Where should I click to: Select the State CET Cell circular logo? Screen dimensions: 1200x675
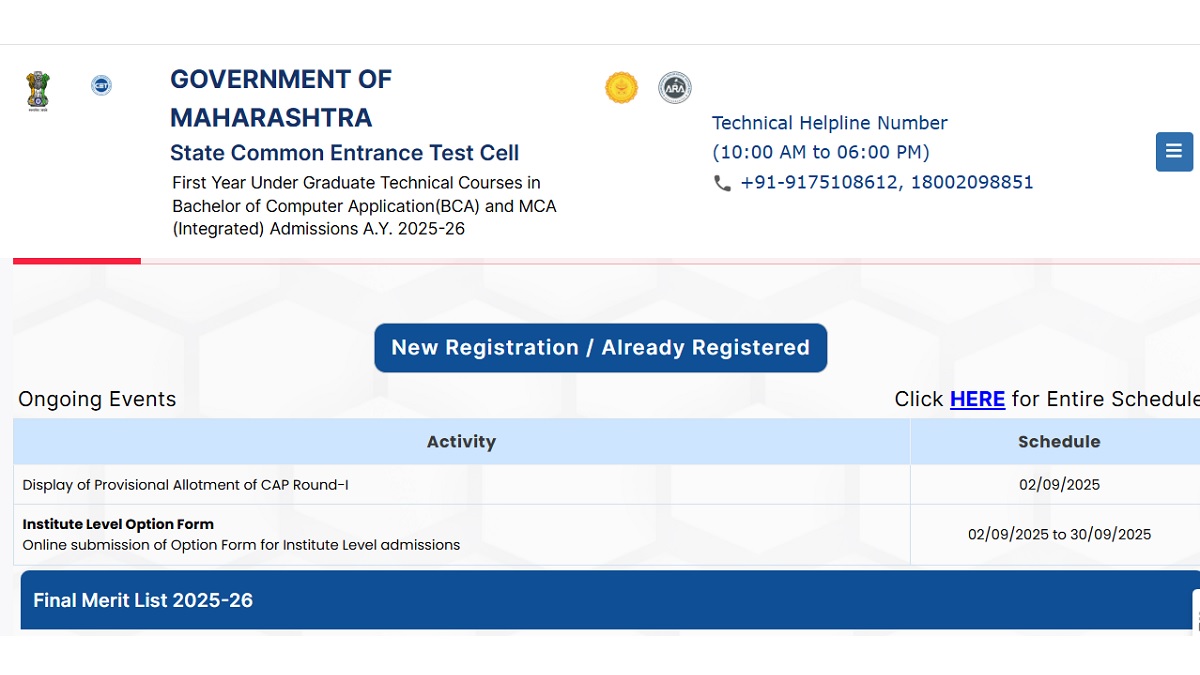[x=101, y=85]
